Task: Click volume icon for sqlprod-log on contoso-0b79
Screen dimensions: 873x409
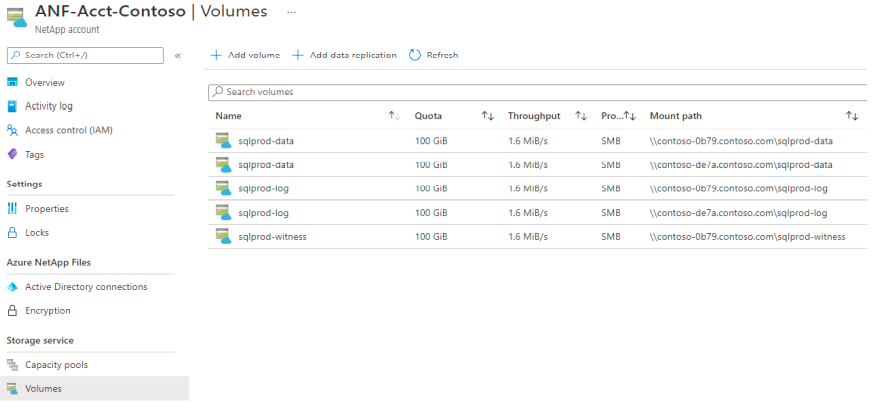Action: tap(223, 189)
